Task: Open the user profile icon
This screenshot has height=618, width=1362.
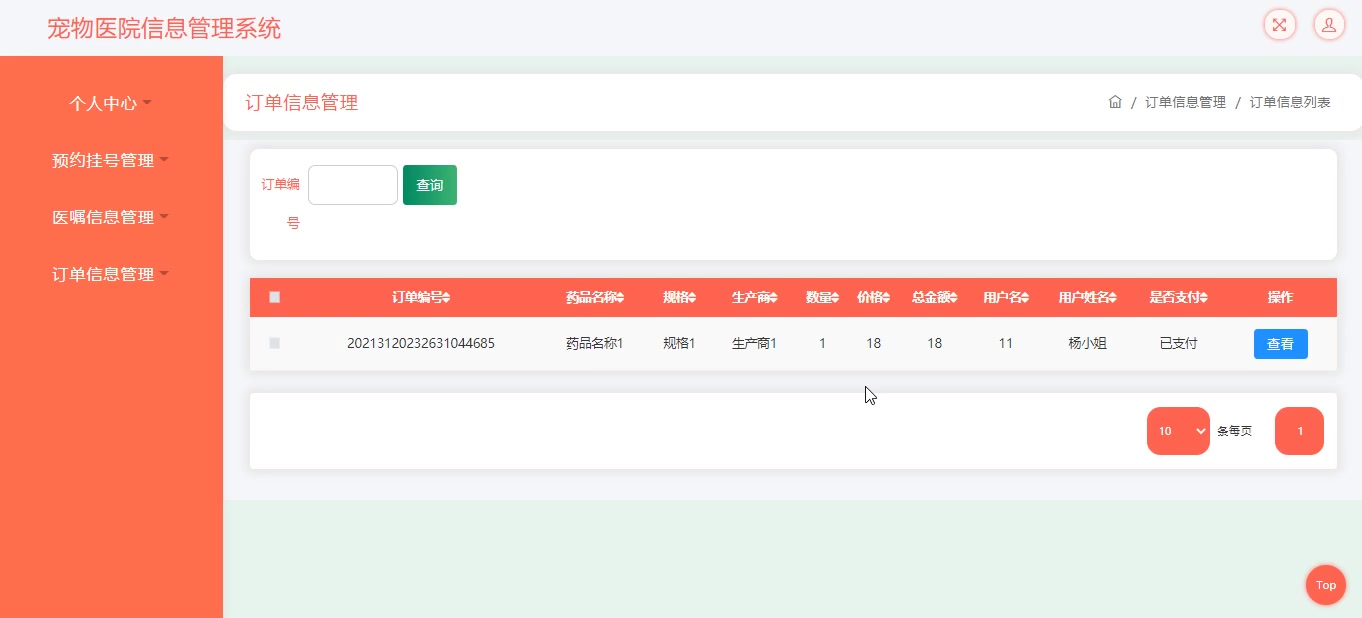Action: coord(1329,25)
